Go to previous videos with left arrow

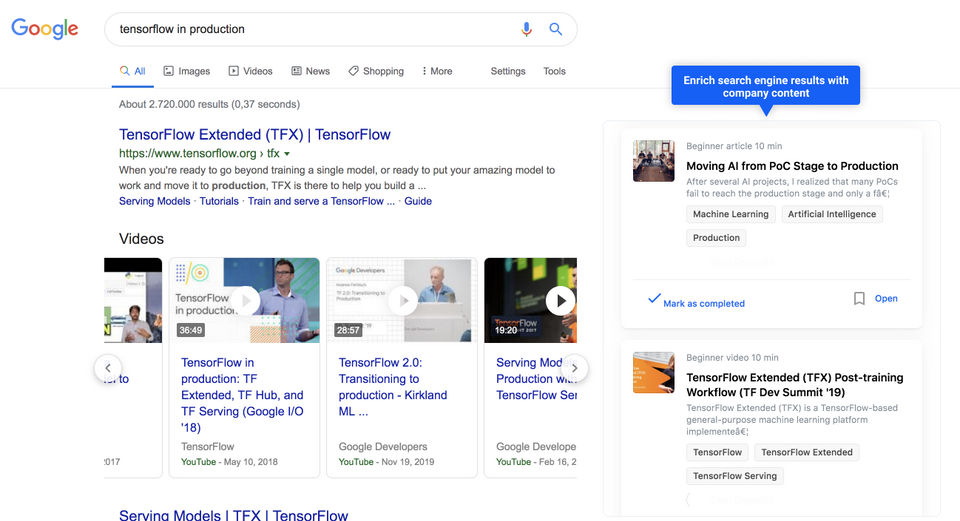coord(108,368)
